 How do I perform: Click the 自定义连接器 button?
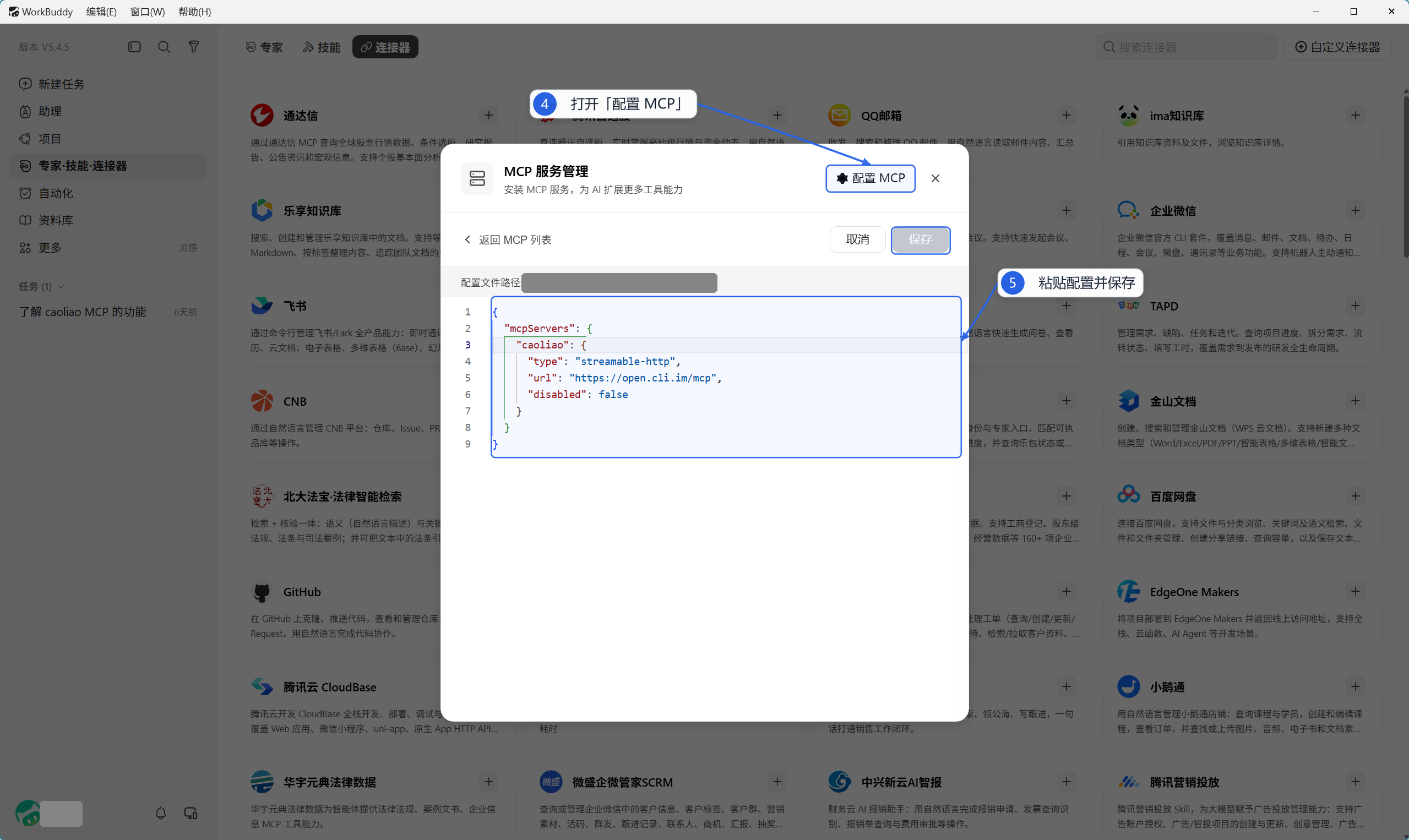point(1337,47)
